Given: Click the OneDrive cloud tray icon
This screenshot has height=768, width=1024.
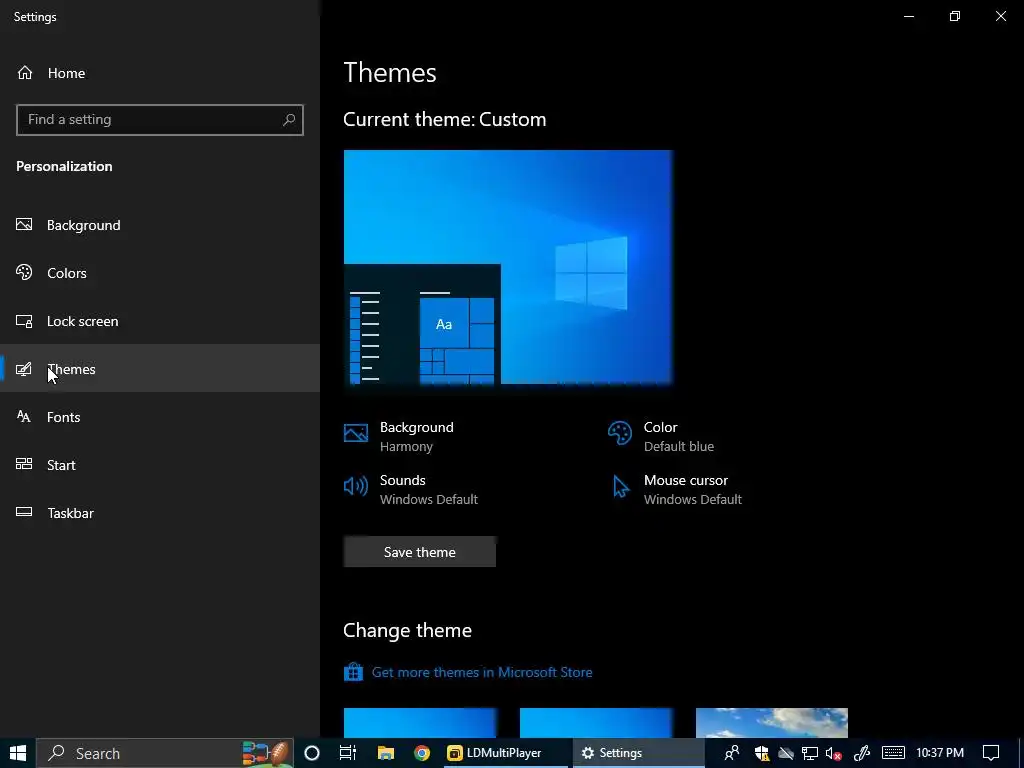Looking at the screenshot, I should coord(786,753).
